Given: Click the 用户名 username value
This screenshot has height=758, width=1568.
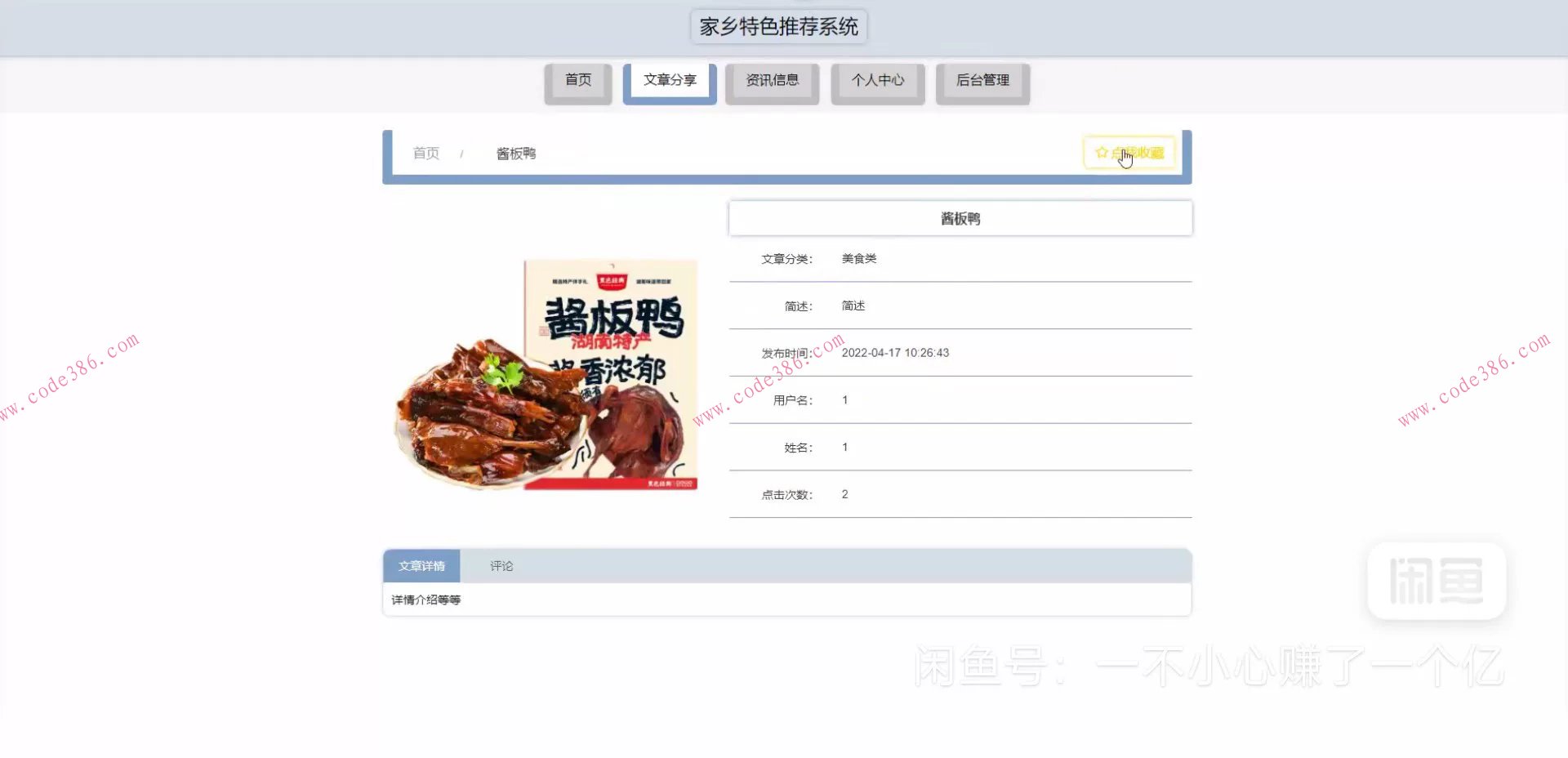Looking at the screenshot, I should 844,399.
